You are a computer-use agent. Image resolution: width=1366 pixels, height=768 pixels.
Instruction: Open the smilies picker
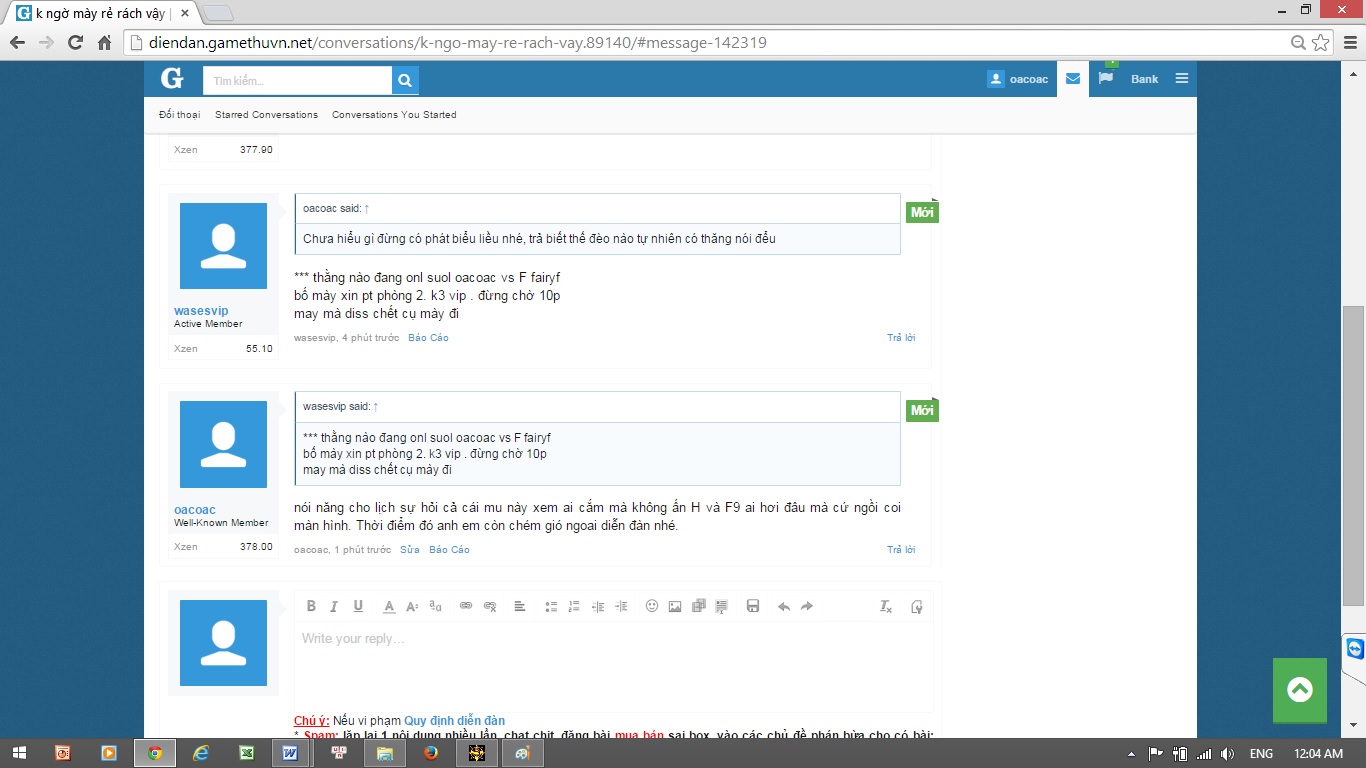652,606
